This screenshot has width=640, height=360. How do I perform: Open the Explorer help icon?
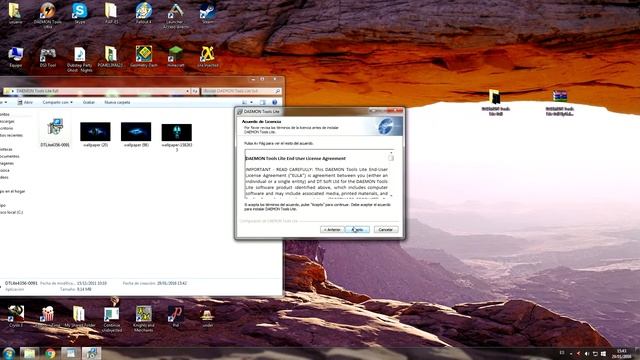pyautogui.click(x=275, y=102)
